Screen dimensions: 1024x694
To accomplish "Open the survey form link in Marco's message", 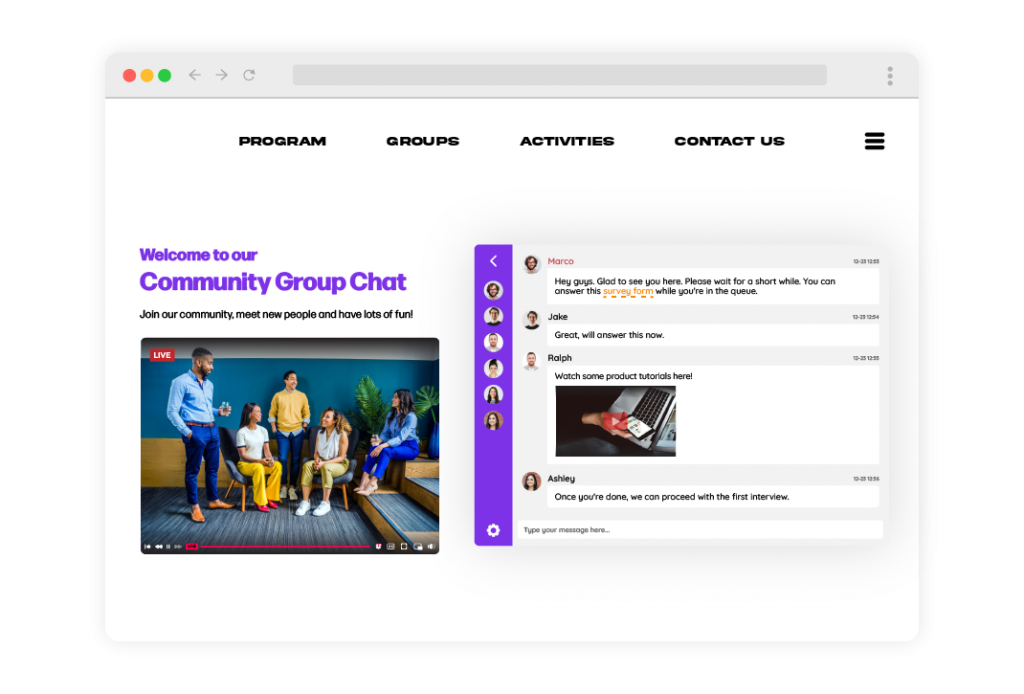I will (x=629, y=291).
